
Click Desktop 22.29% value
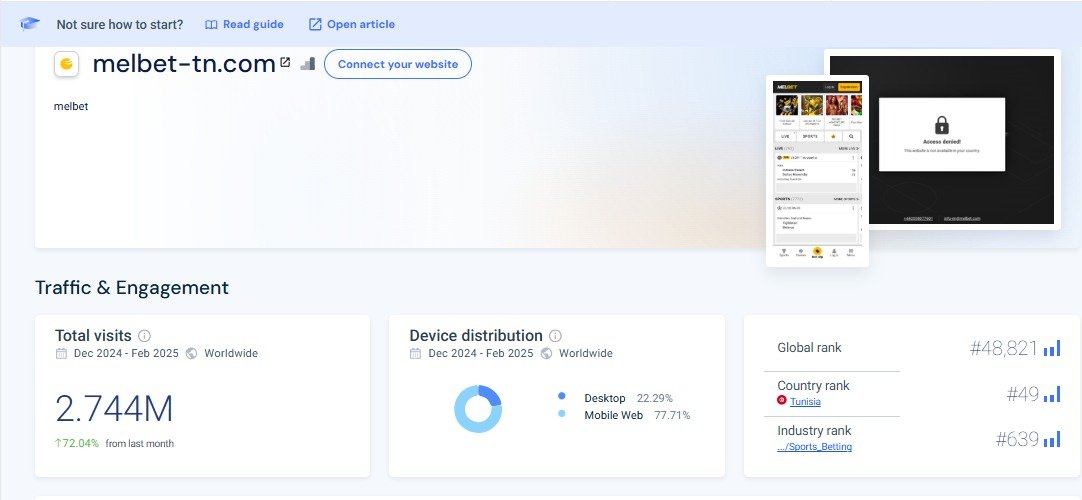pyautogui.click(x=654, y=398)
